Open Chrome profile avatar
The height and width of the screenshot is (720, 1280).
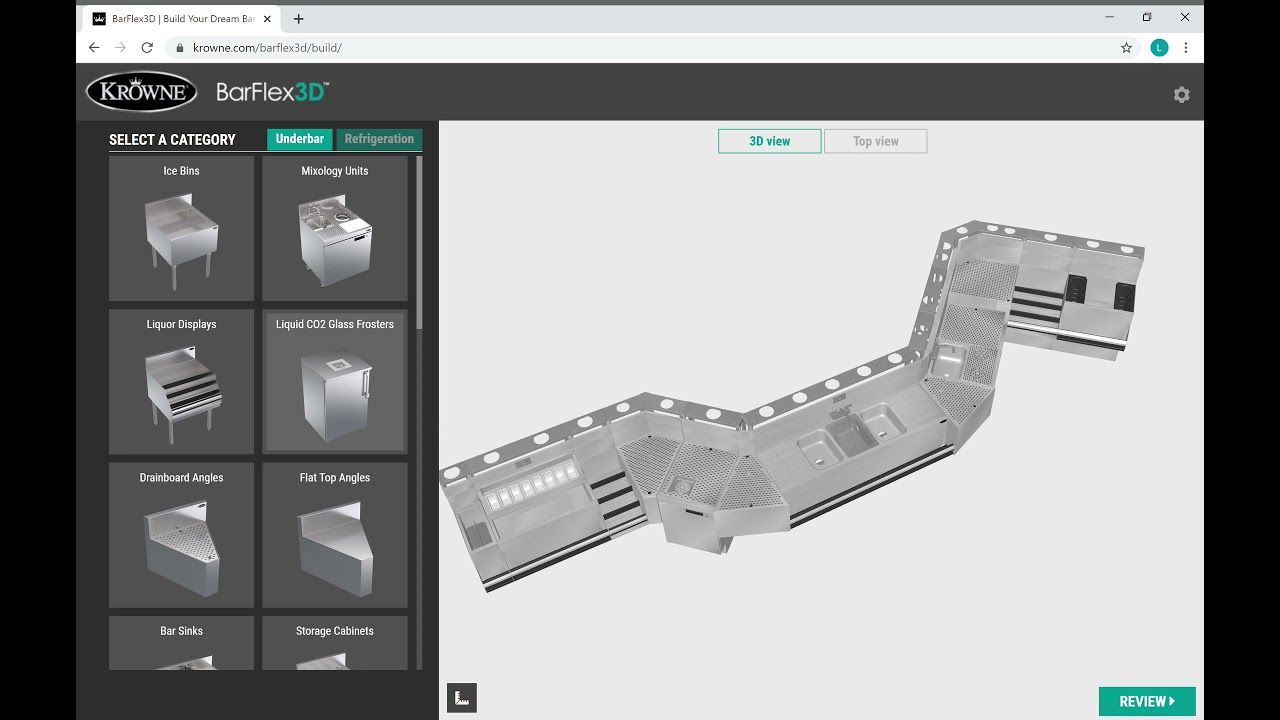[x=1159, y=48]
